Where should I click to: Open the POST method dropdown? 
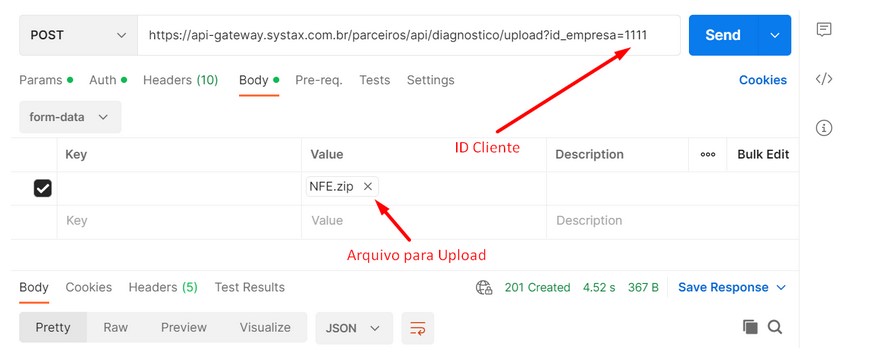click(78, 35)
